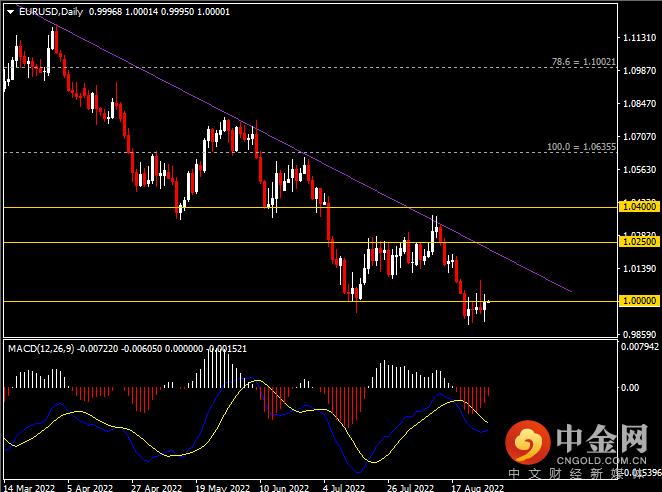Viewport: 662px width, 492px height.
Task: Click the 0.007942 MACD scale value
Action: (640, 347)
